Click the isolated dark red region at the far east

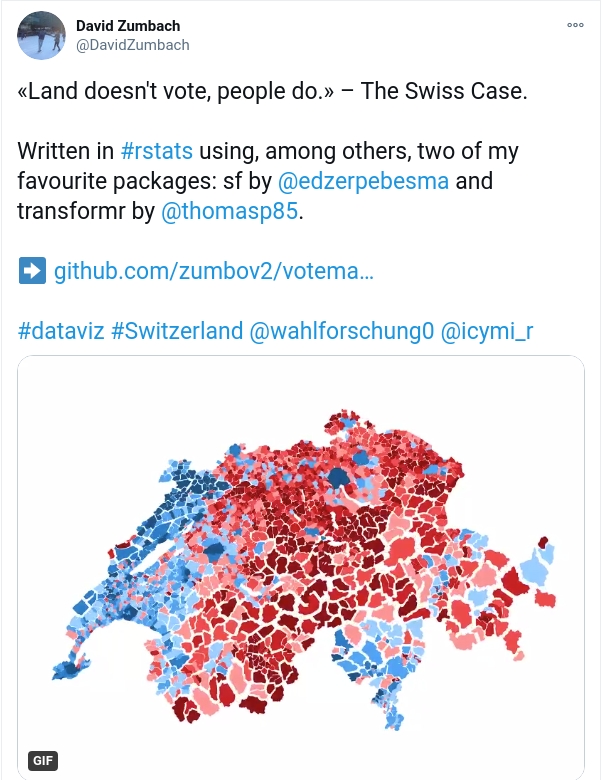coord(543,542)
